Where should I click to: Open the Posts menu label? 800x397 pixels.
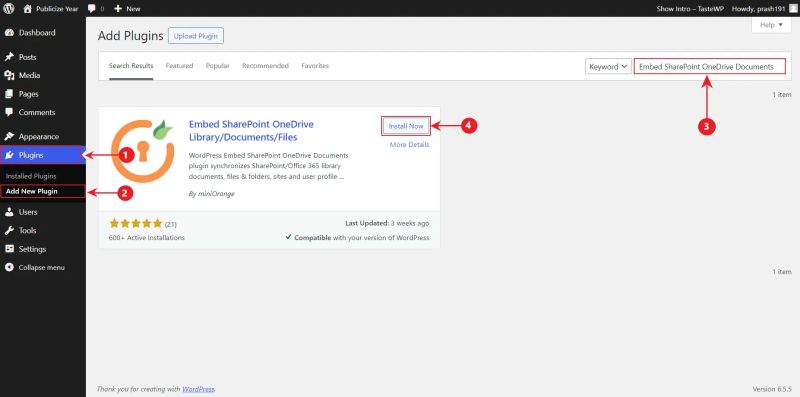pos(28,57)
